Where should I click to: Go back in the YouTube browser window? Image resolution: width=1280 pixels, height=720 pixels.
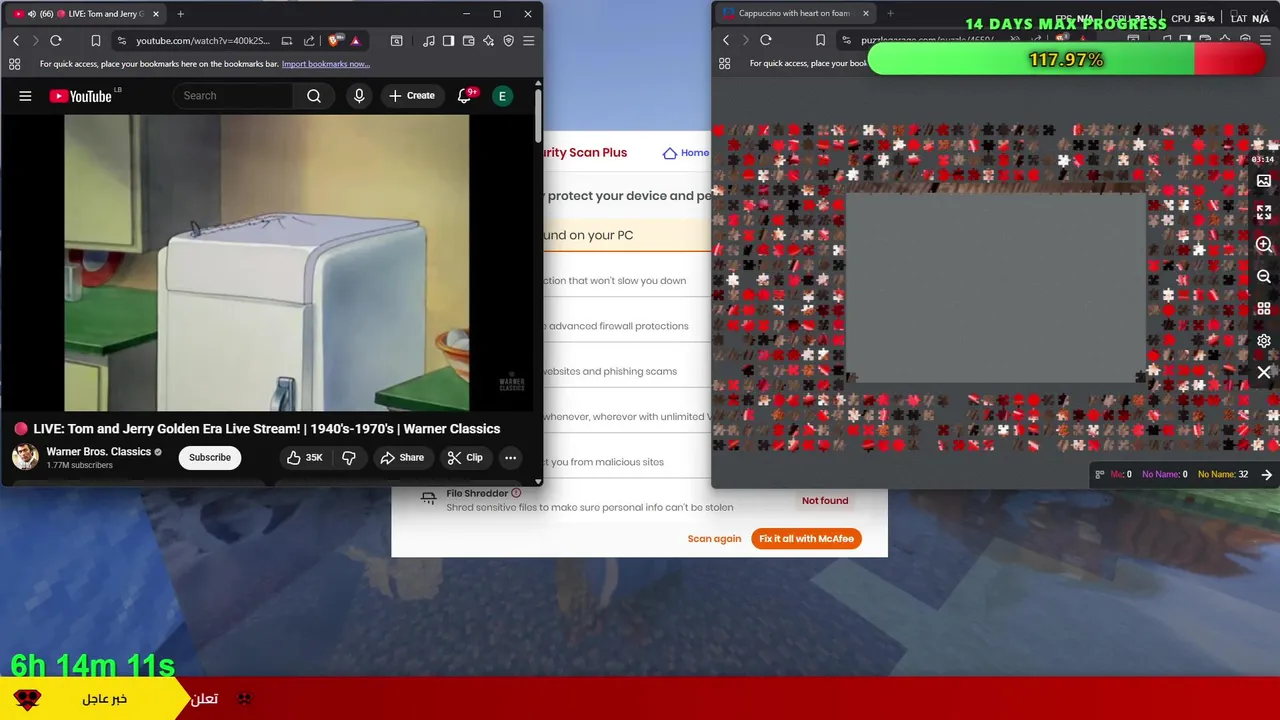point(16,41)
